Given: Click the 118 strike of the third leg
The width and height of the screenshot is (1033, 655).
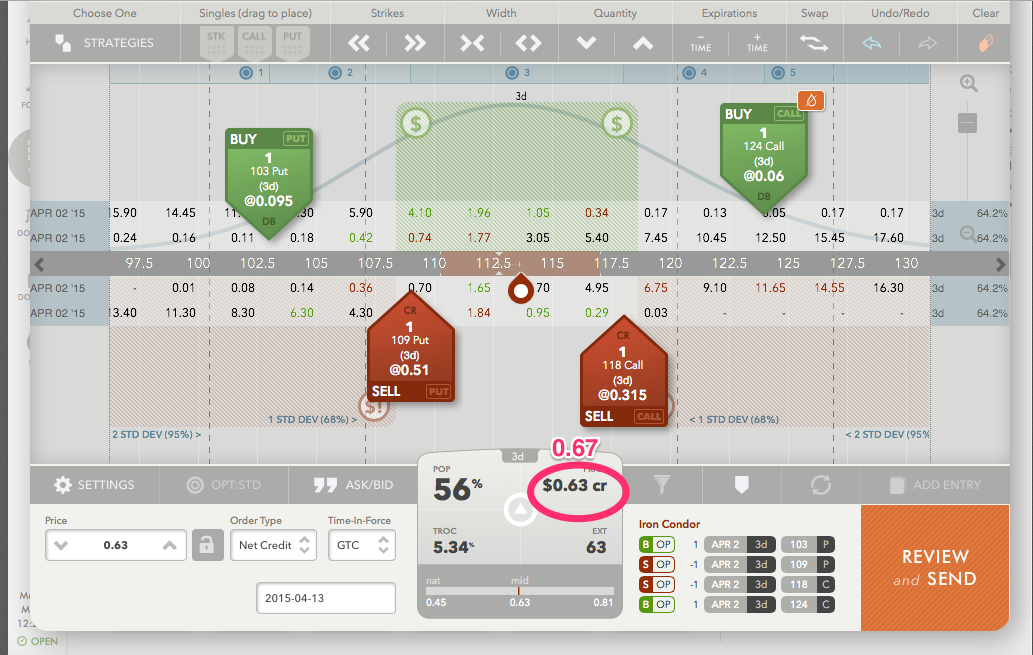Looking at the screenshot, I should coord(799,584).
